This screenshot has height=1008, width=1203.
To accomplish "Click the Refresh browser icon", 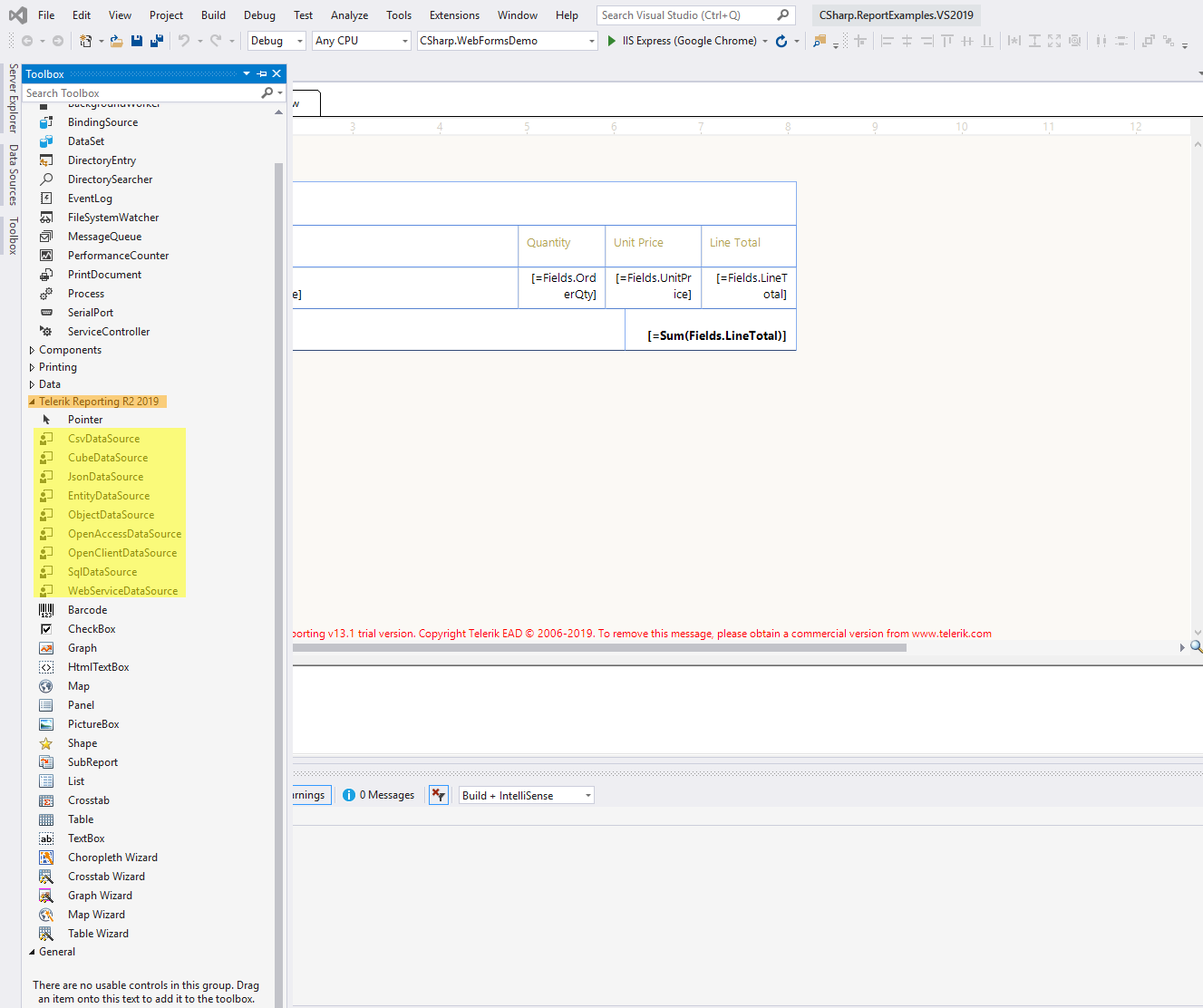I will coord(781,41).
